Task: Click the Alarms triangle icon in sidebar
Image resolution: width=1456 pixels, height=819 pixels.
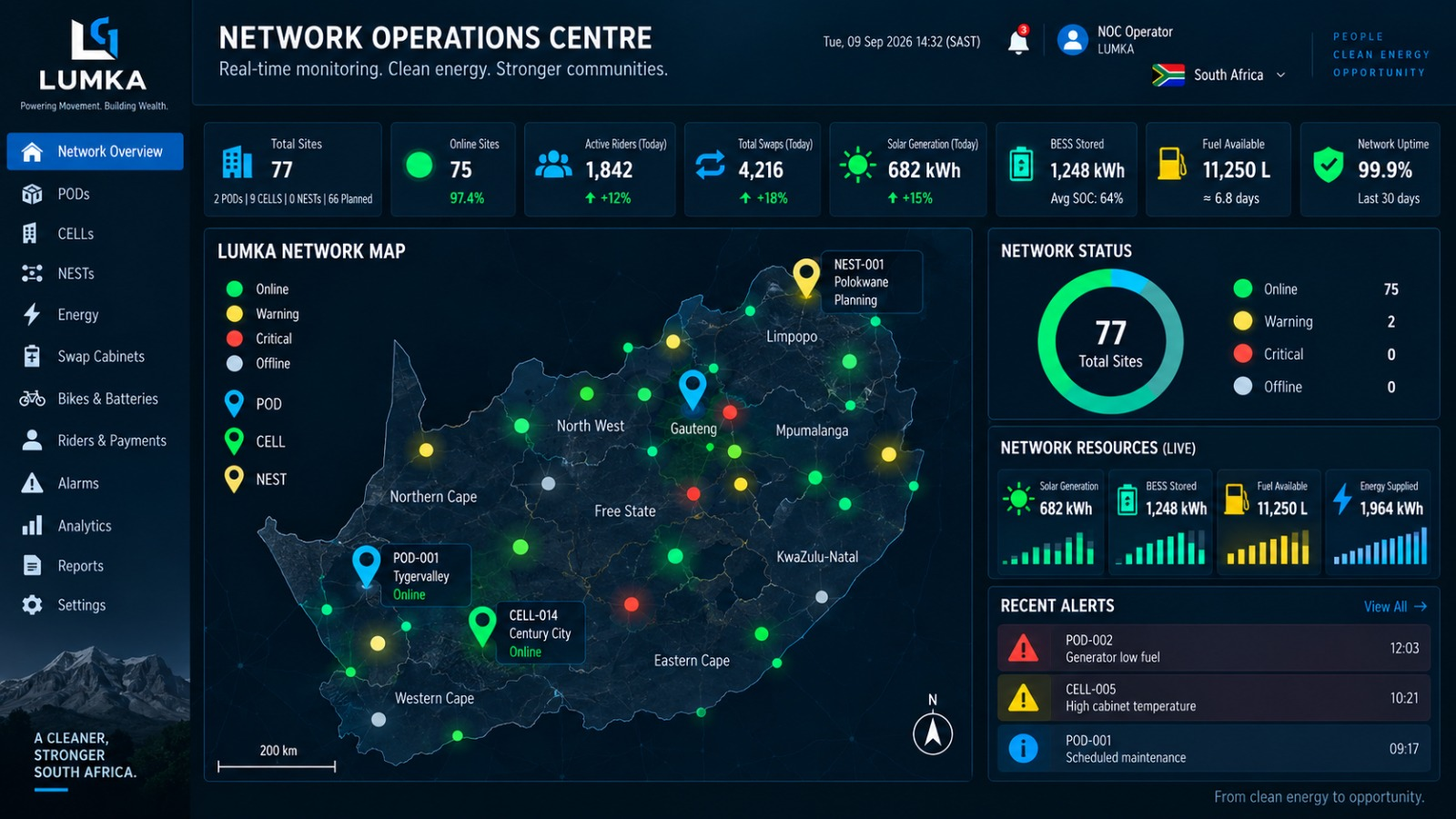Action: click(32, 483)
